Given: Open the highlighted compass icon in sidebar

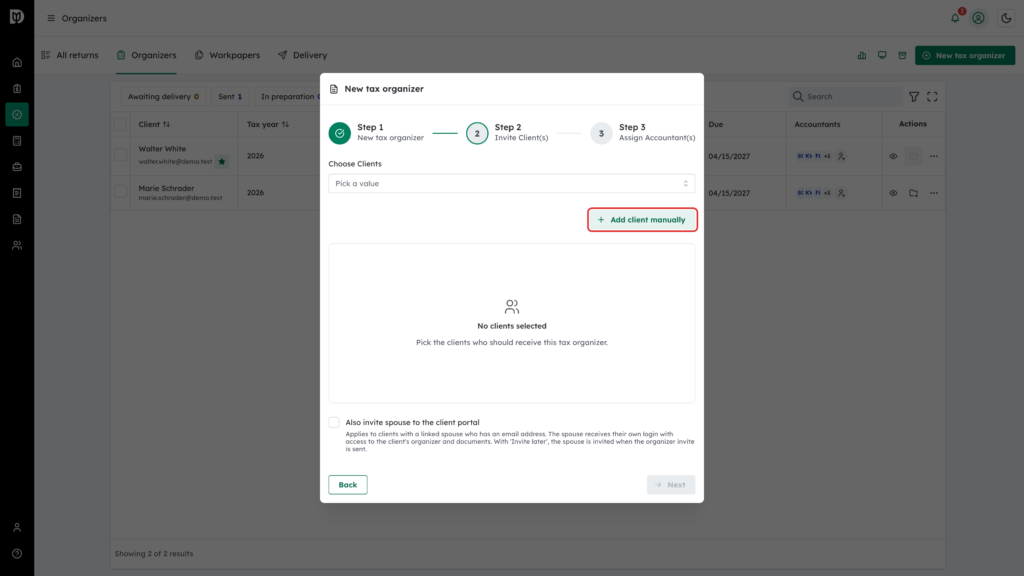Looking at the screenshot, I should tap(17, 114).
